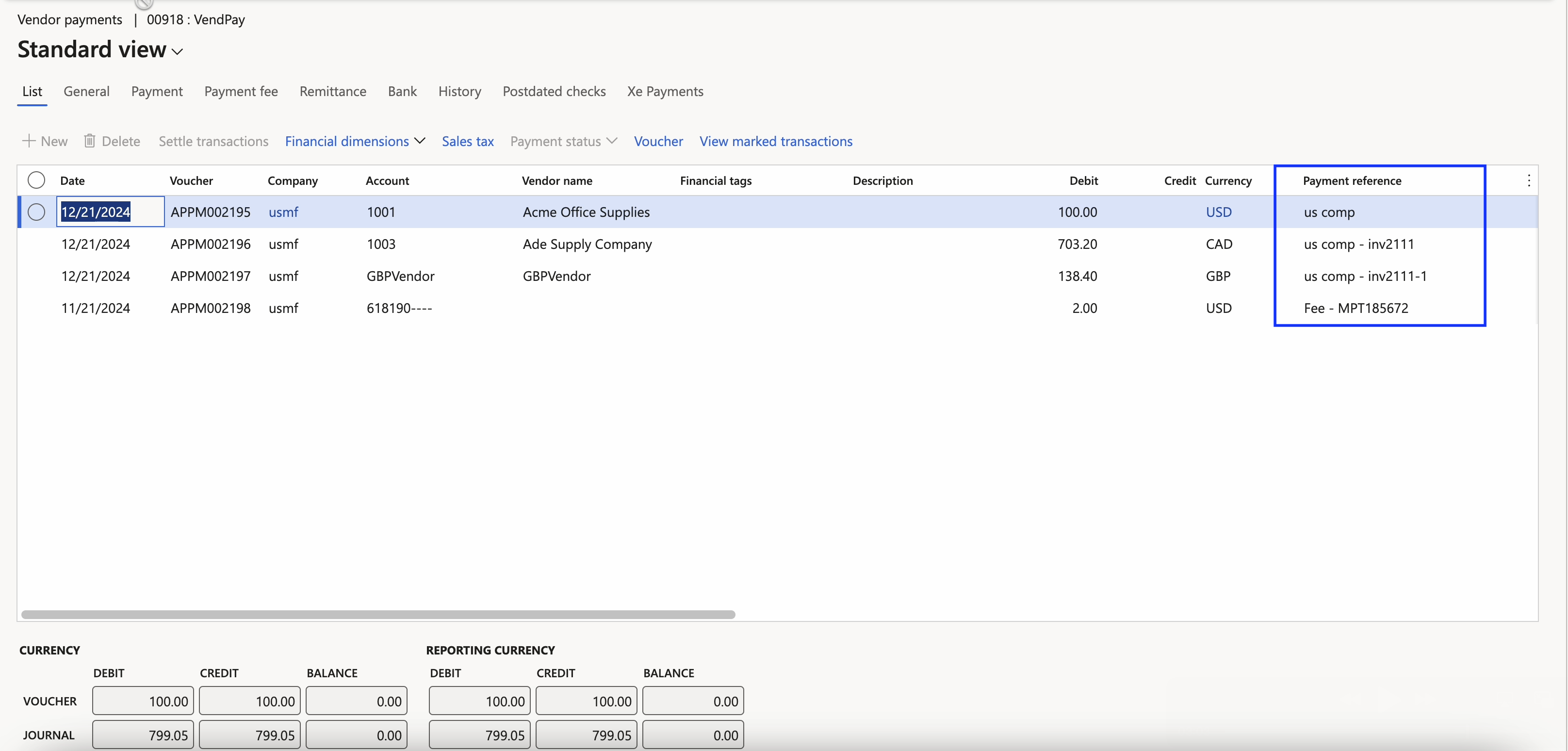Open the Xe Payments tab
The image size is (1568, 751).
[665, 91]
